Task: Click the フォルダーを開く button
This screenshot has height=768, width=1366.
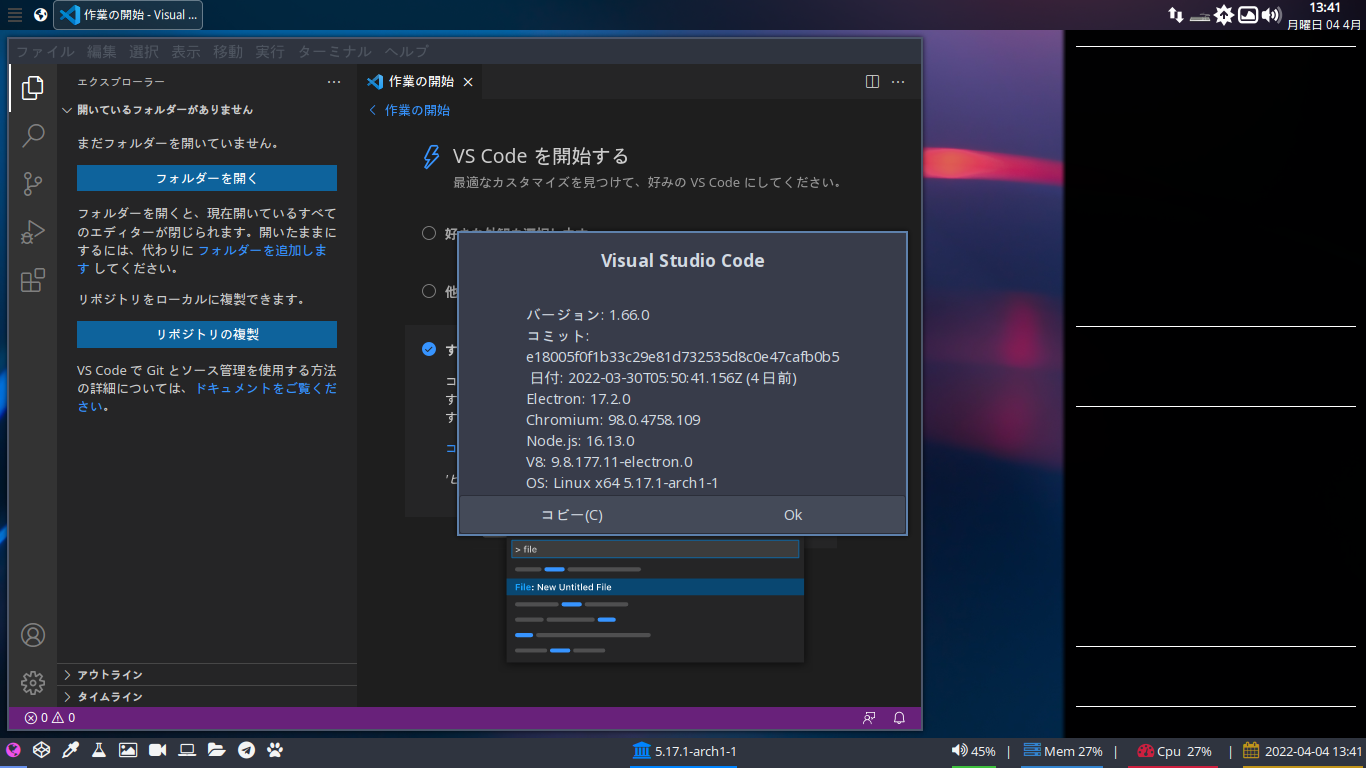Action: [x=207, y=178]
